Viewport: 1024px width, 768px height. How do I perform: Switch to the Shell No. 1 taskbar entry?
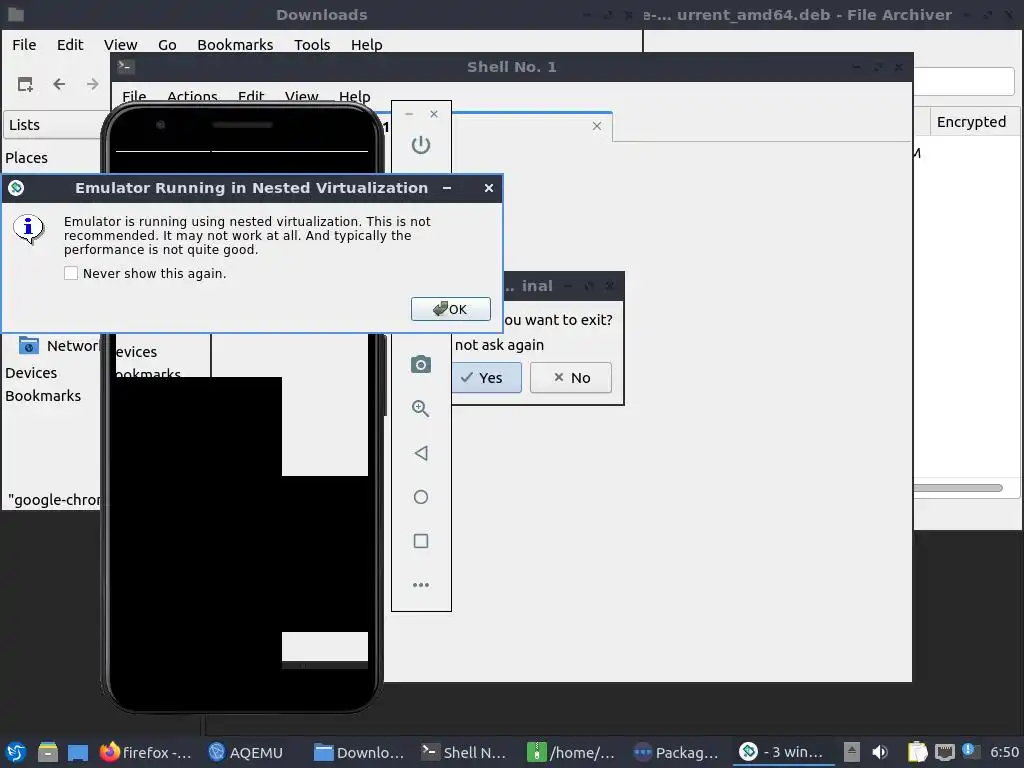pos(464,752)
